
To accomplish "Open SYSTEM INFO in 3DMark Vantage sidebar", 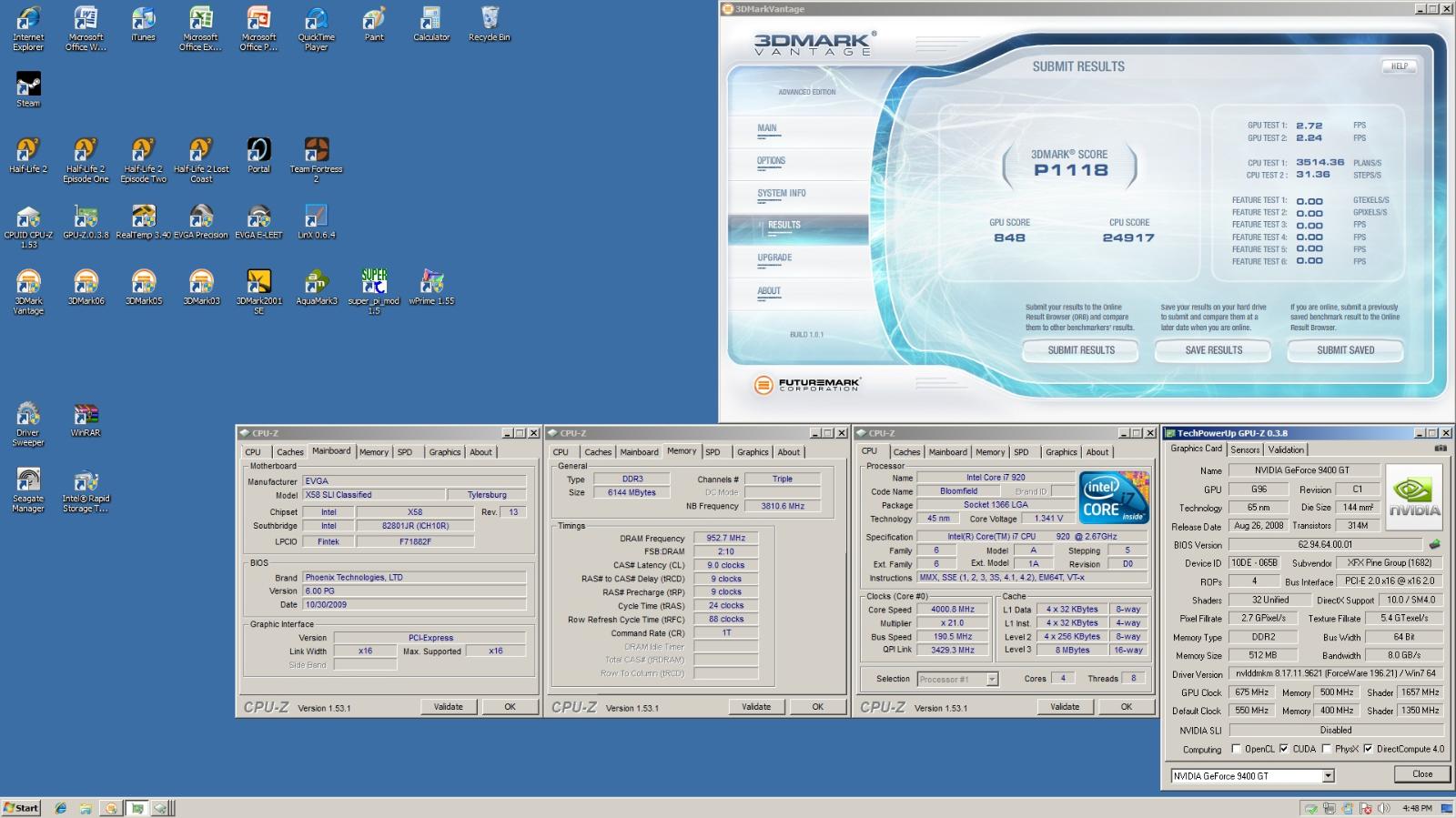I will (x=781, y=194).
